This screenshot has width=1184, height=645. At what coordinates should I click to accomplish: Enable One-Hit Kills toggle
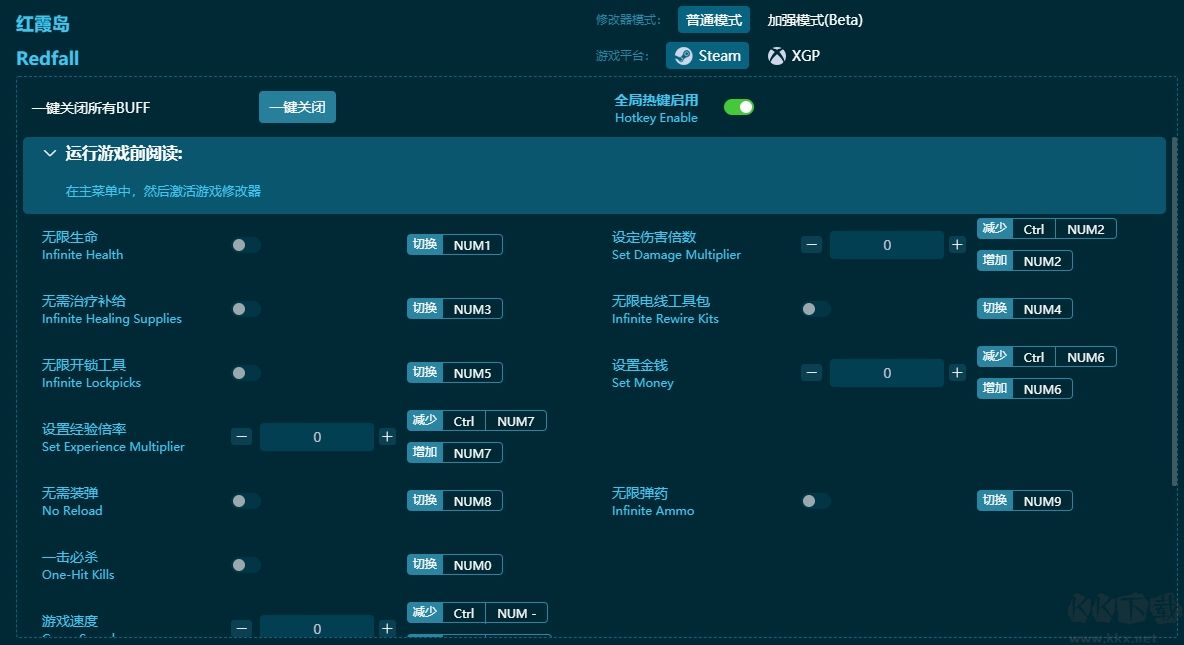(246, 565)
